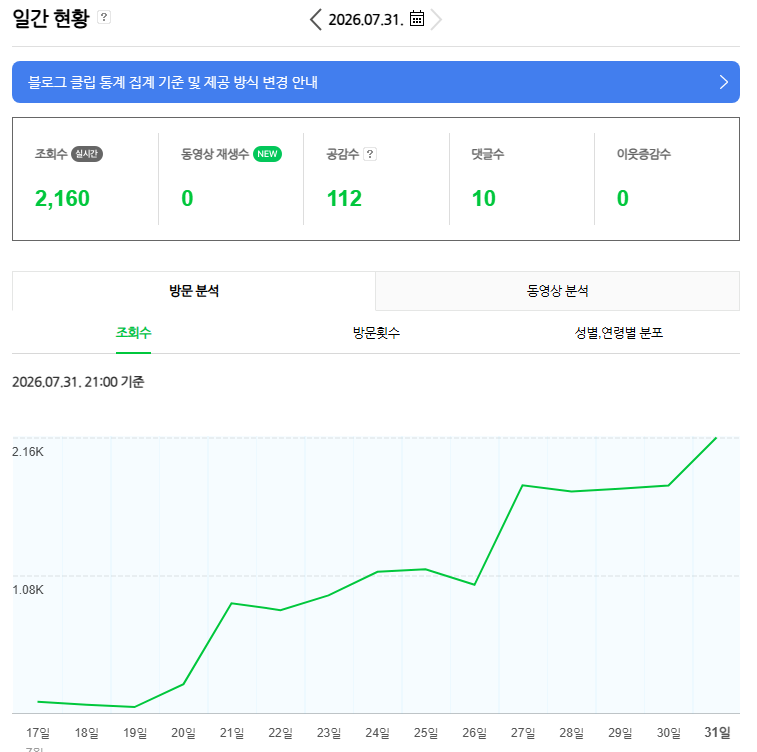Image resolution: width=757 pixels, height=752 pixels.
Task: Switch to the 동영상 분석 tab
Action: (x=557, y=291)
